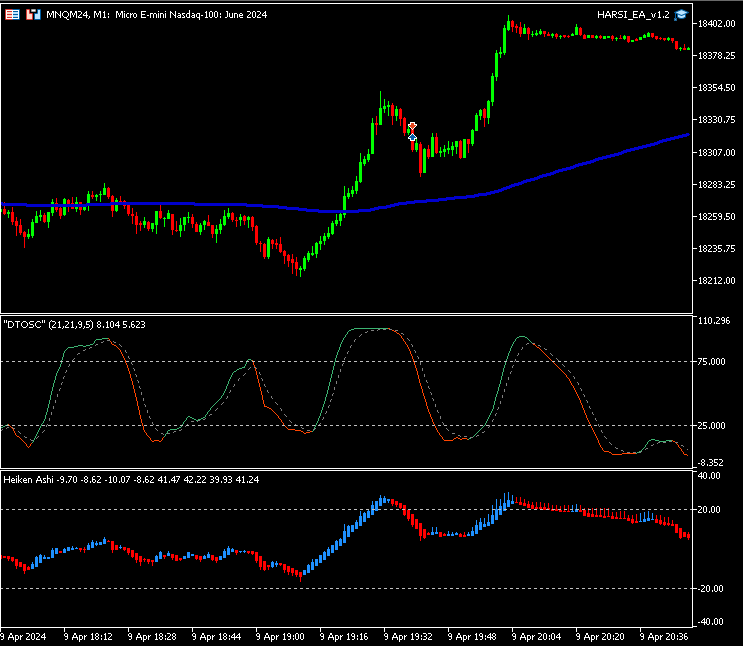This screenshot has width=743, height=646.
Task: Click the 9 Apr 20:20 time label
Action: [600, 637]
